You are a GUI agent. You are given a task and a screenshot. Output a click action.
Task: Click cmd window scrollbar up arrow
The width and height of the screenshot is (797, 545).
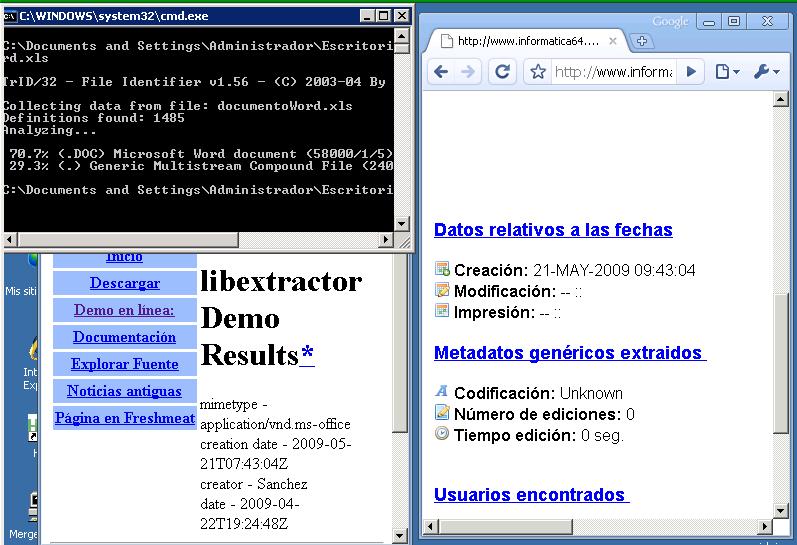pyautogui.click(x=402, y=36)
